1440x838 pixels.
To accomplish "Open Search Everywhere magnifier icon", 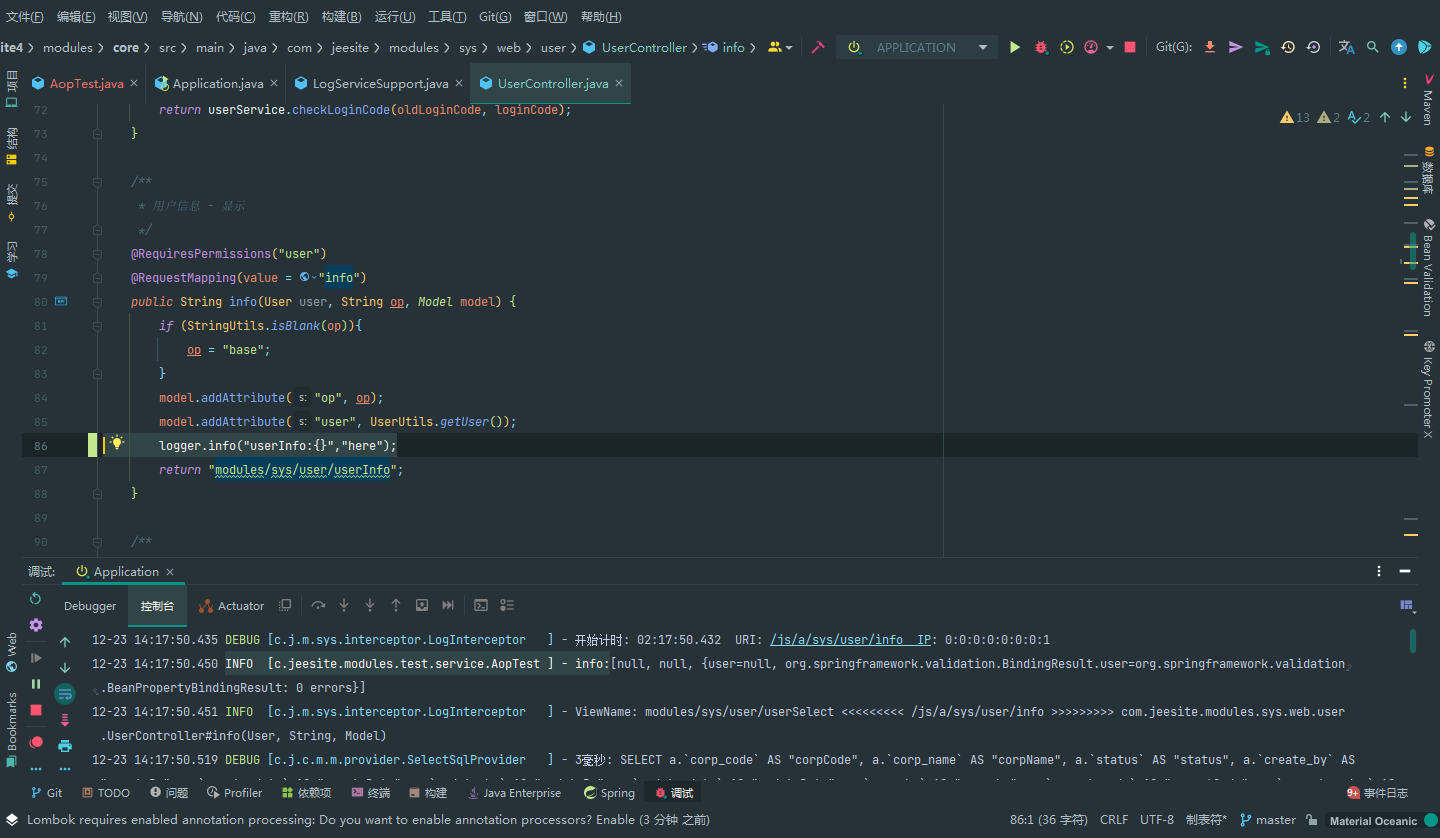I will coord(1373,47).
